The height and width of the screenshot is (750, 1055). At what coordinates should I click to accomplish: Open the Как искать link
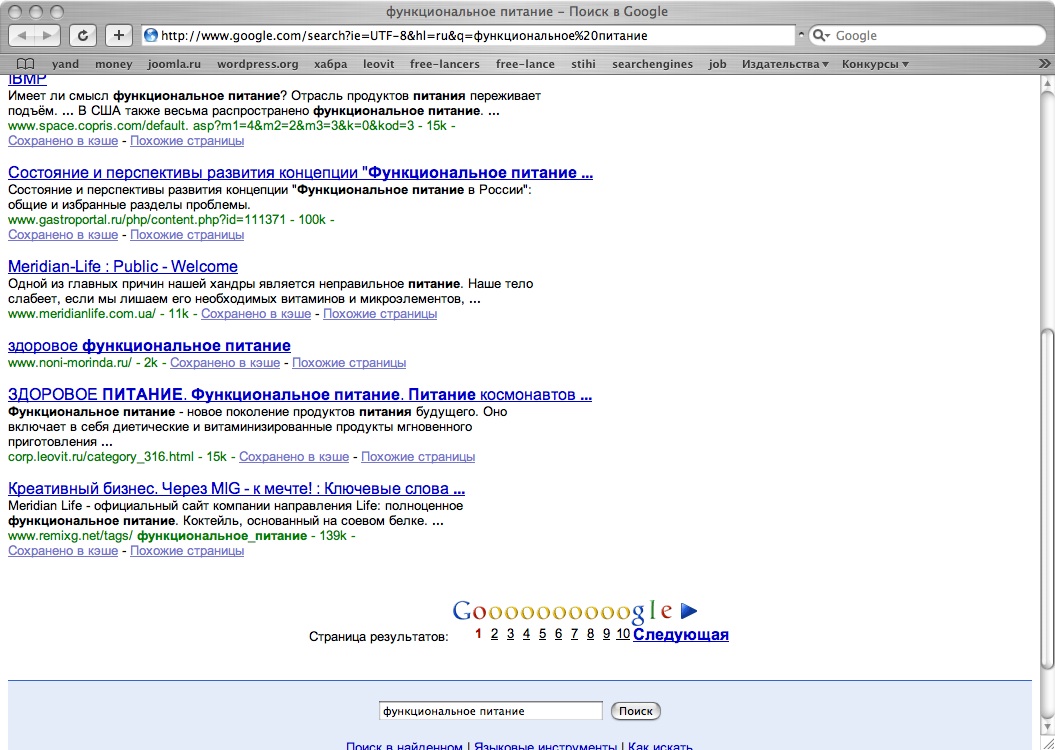660,746
